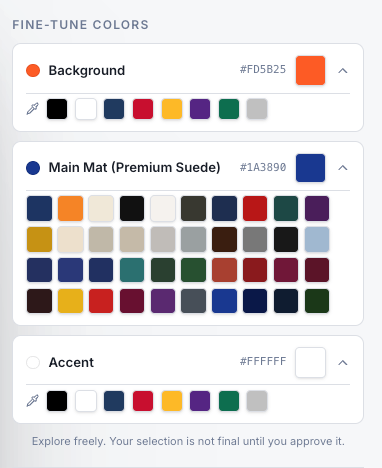Open the orange Background color preview
Screen dimensions: 382x468
310,70
